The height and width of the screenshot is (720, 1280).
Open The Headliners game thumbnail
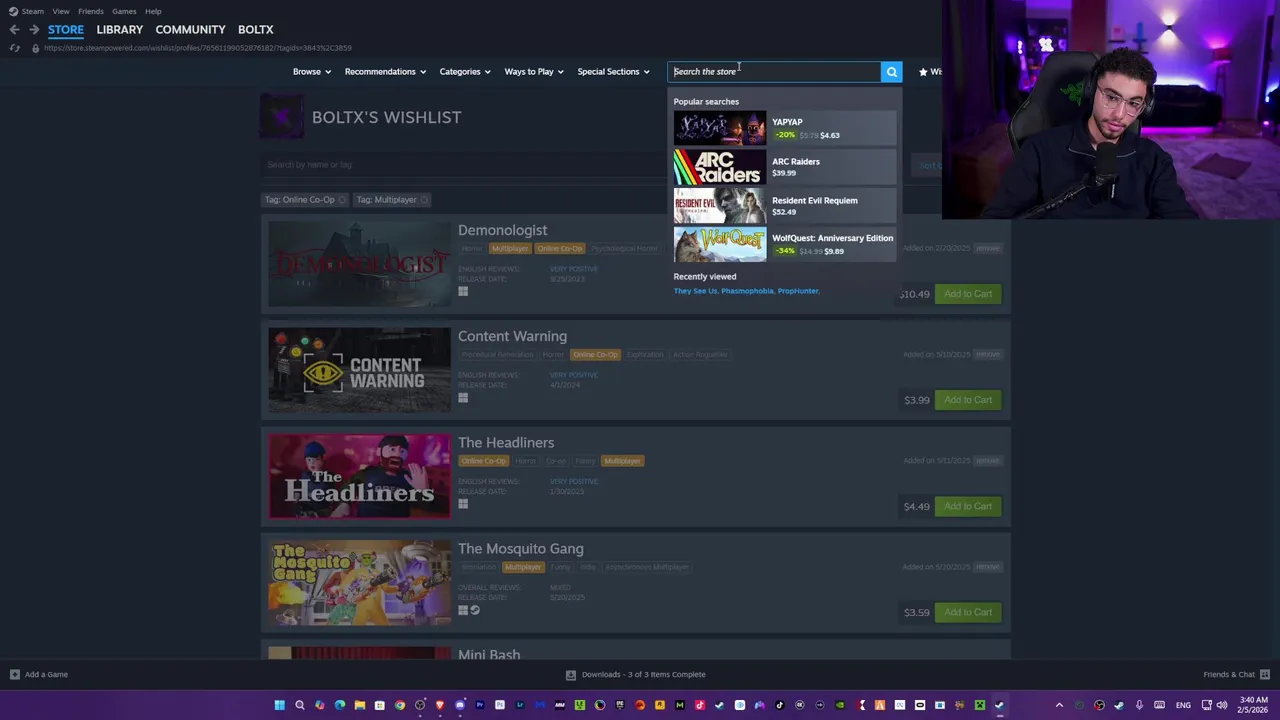(359, 476)
